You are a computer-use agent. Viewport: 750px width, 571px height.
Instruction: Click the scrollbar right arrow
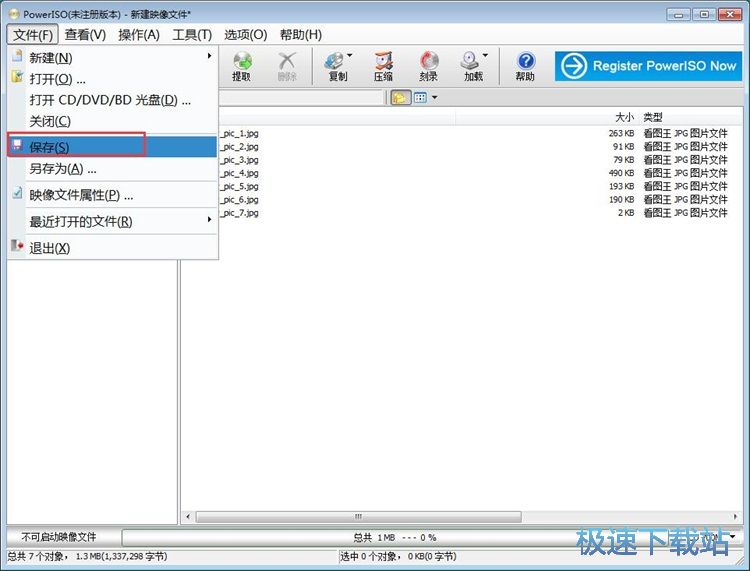(735, 516)
